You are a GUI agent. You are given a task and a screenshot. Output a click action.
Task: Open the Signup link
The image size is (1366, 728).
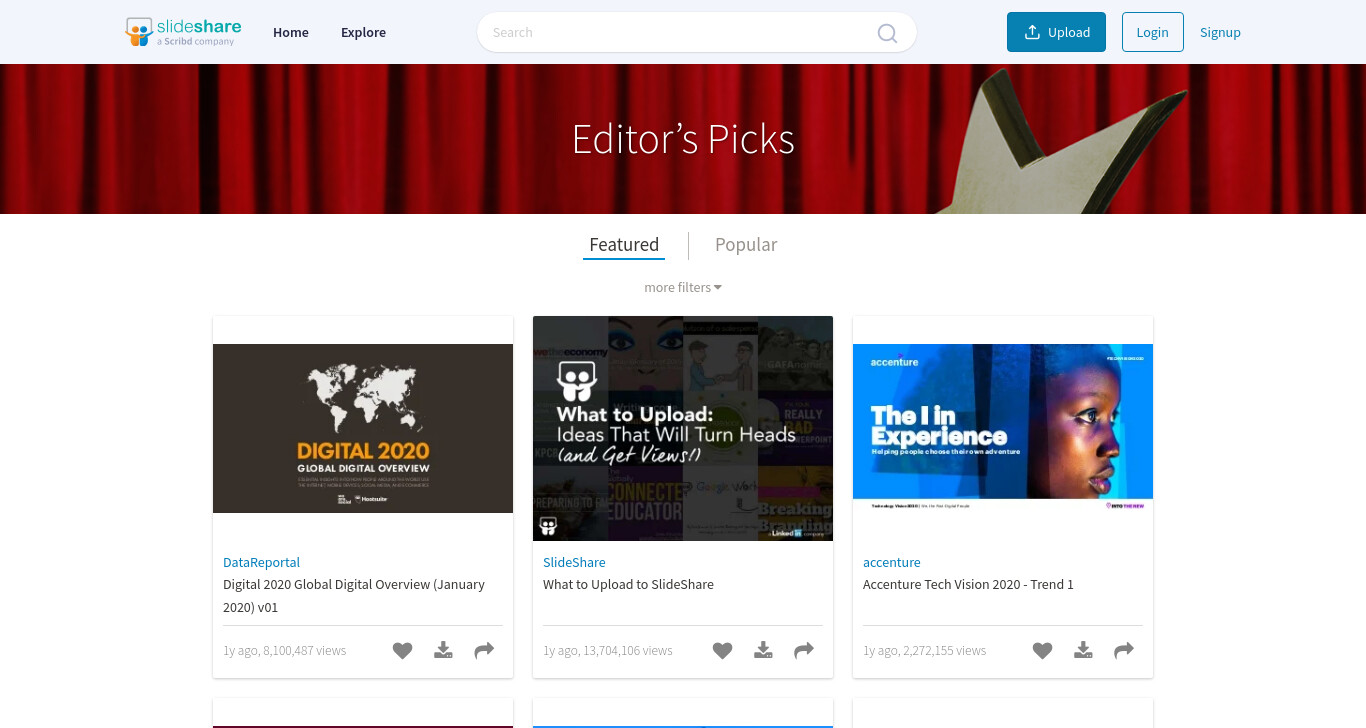coord(1220,32)
